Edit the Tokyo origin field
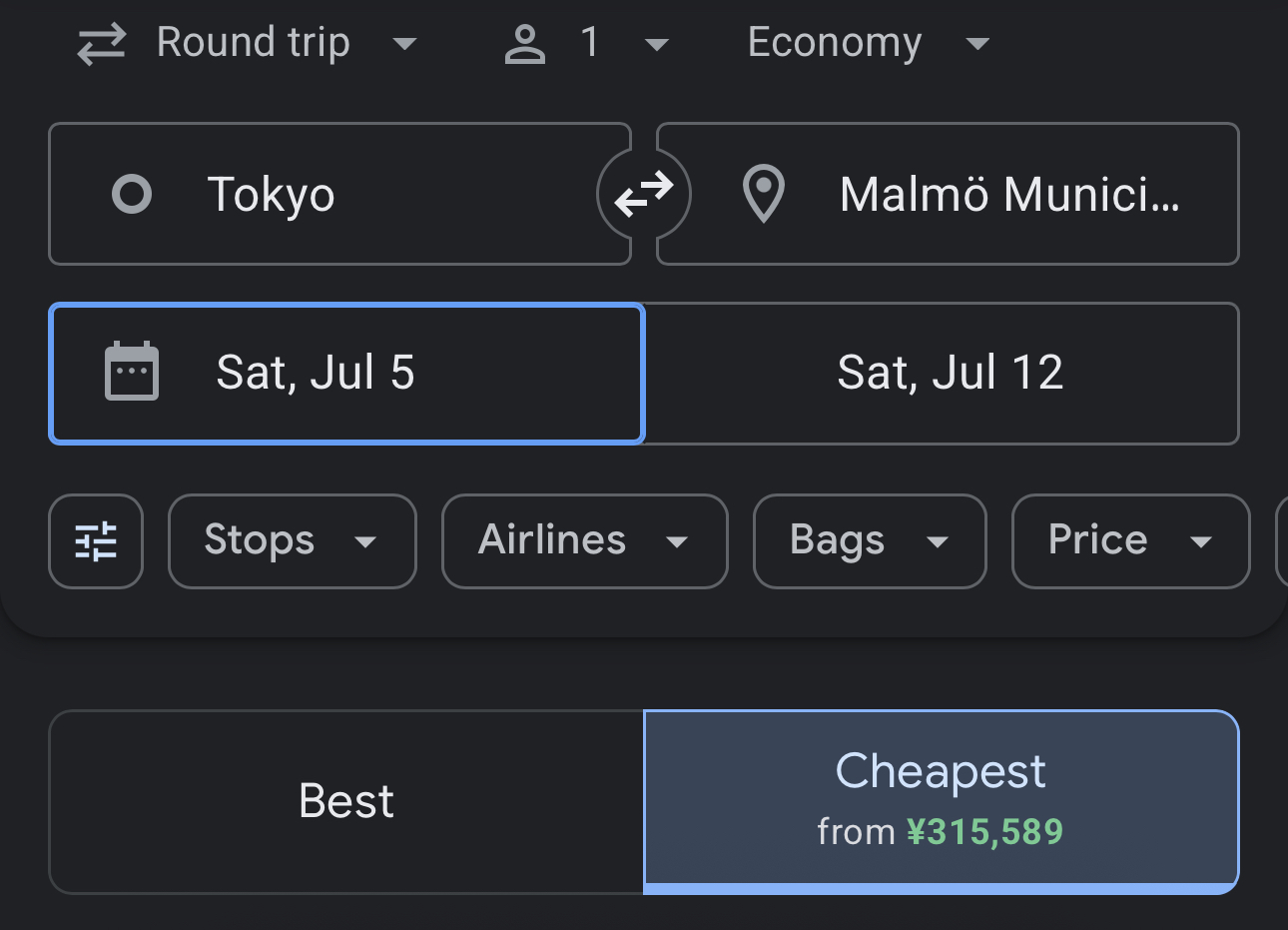Screen dimensions: 1288x930 coord(339,194)
